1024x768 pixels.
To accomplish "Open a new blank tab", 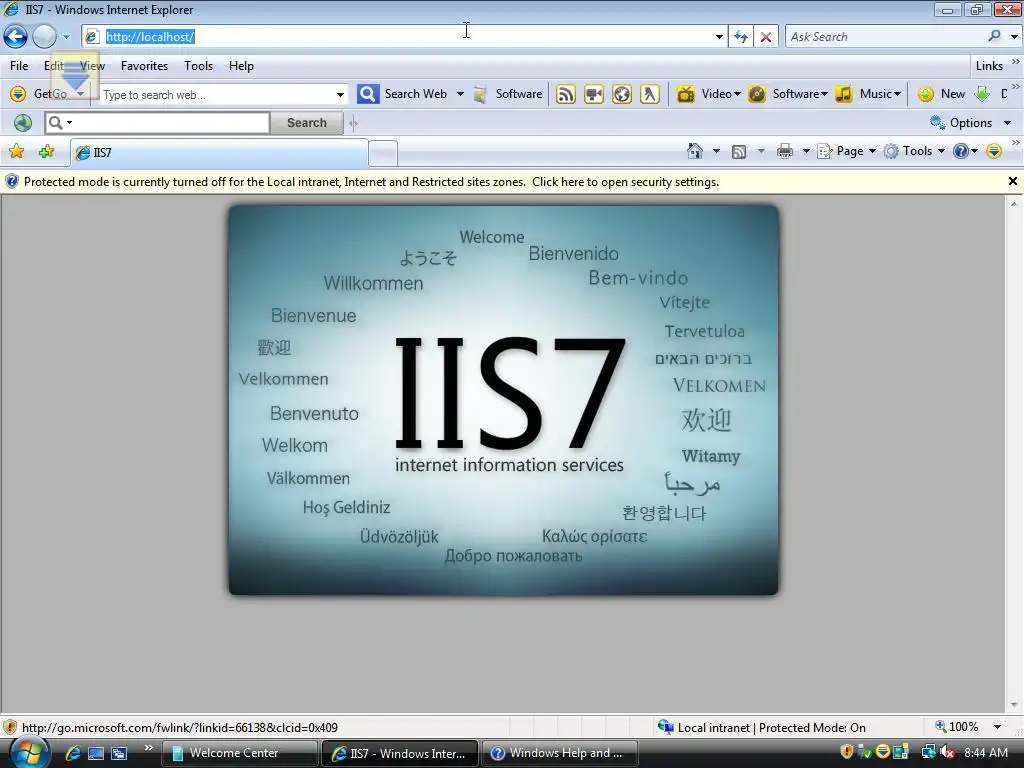I will pos(383,153).
